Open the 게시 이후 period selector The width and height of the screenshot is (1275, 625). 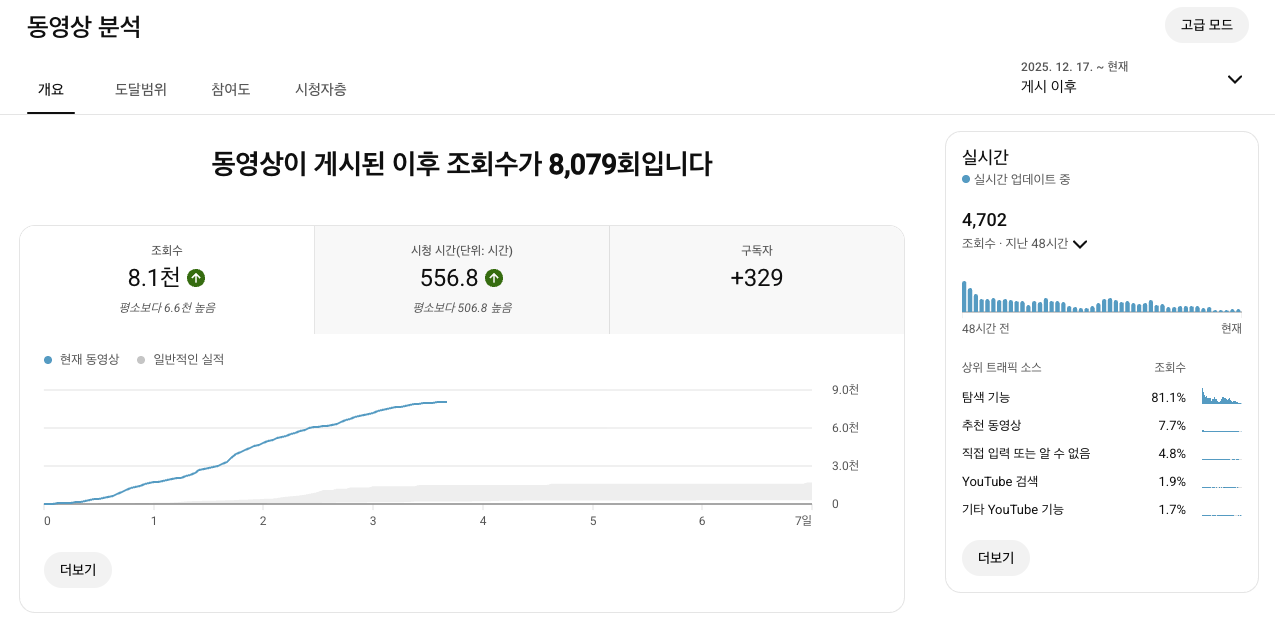1048,85
